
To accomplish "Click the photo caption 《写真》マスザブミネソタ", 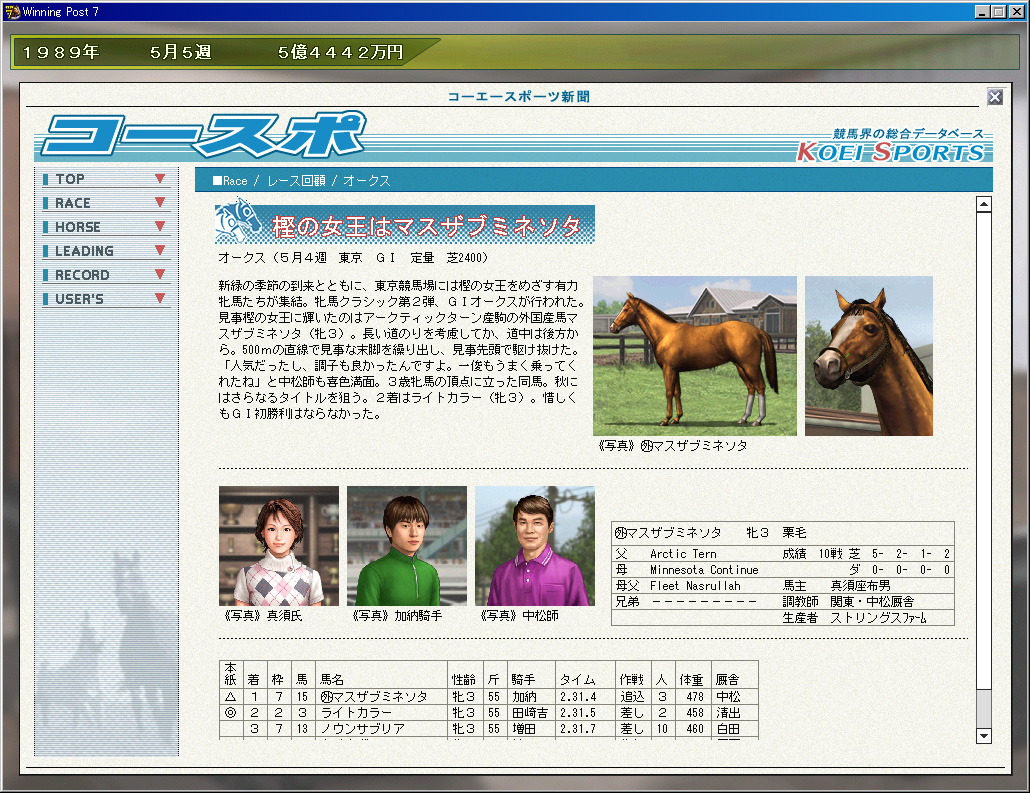I will [672, 445].
